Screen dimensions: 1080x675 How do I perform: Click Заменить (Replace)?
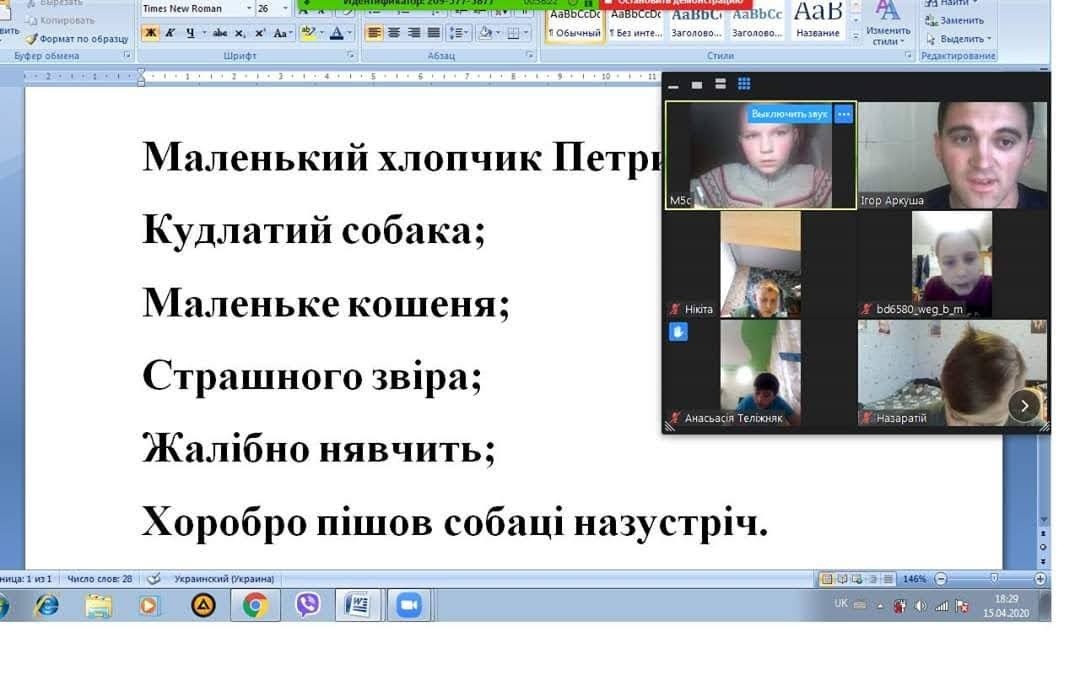(954, 21)
